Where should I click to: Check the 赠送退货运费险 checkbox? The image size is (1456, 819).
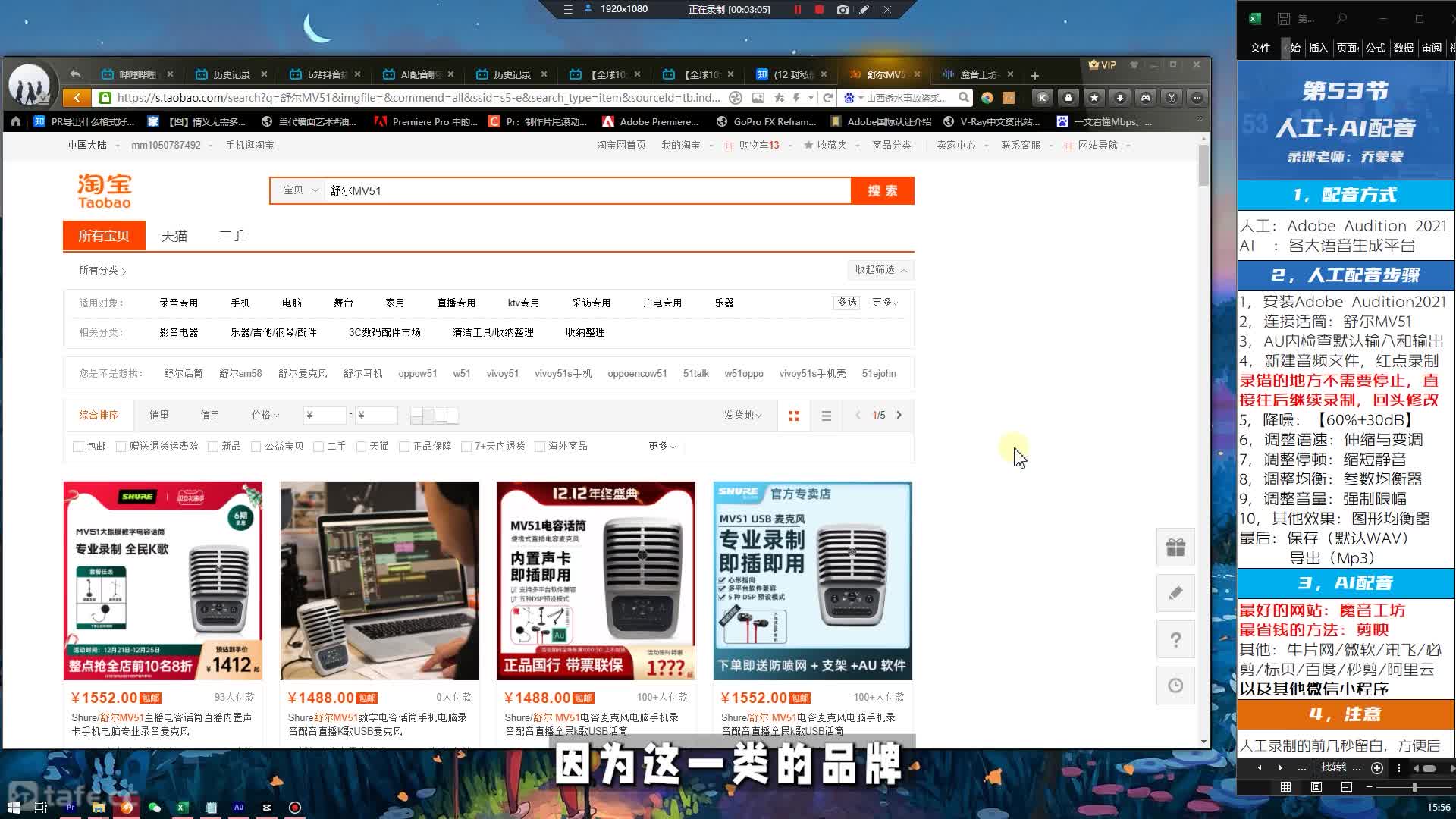[x=121, y=447]
